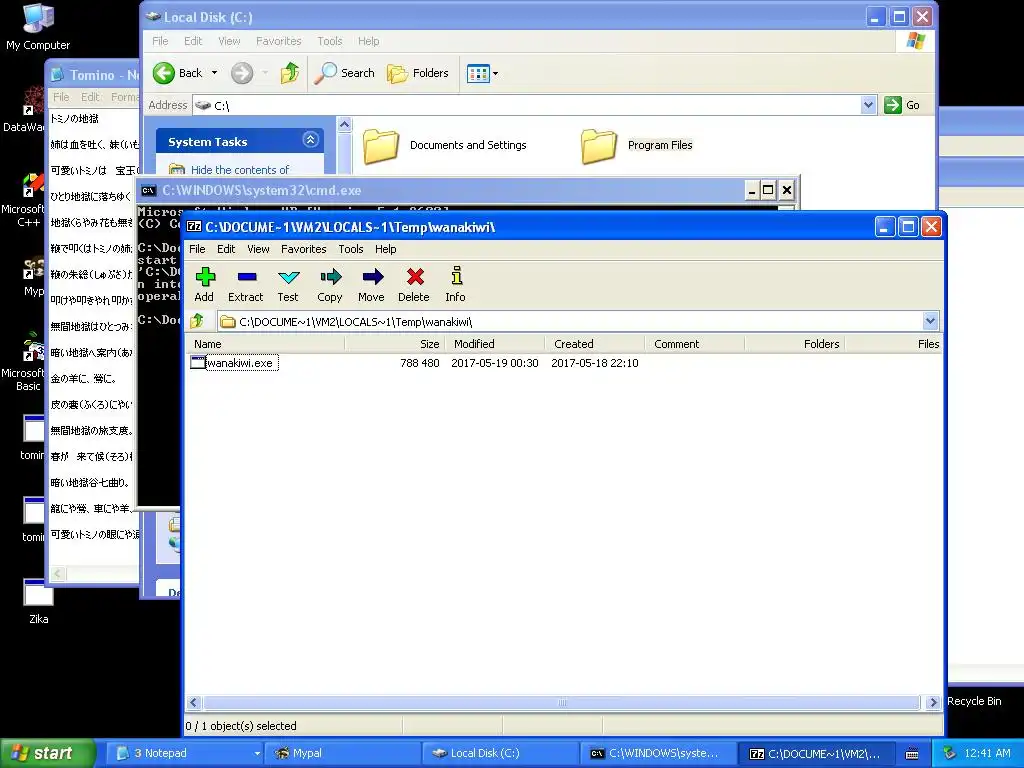1024x768 pixels.
Task: Click modified date 2017-05-19 00:30
Action: point(494,363)
